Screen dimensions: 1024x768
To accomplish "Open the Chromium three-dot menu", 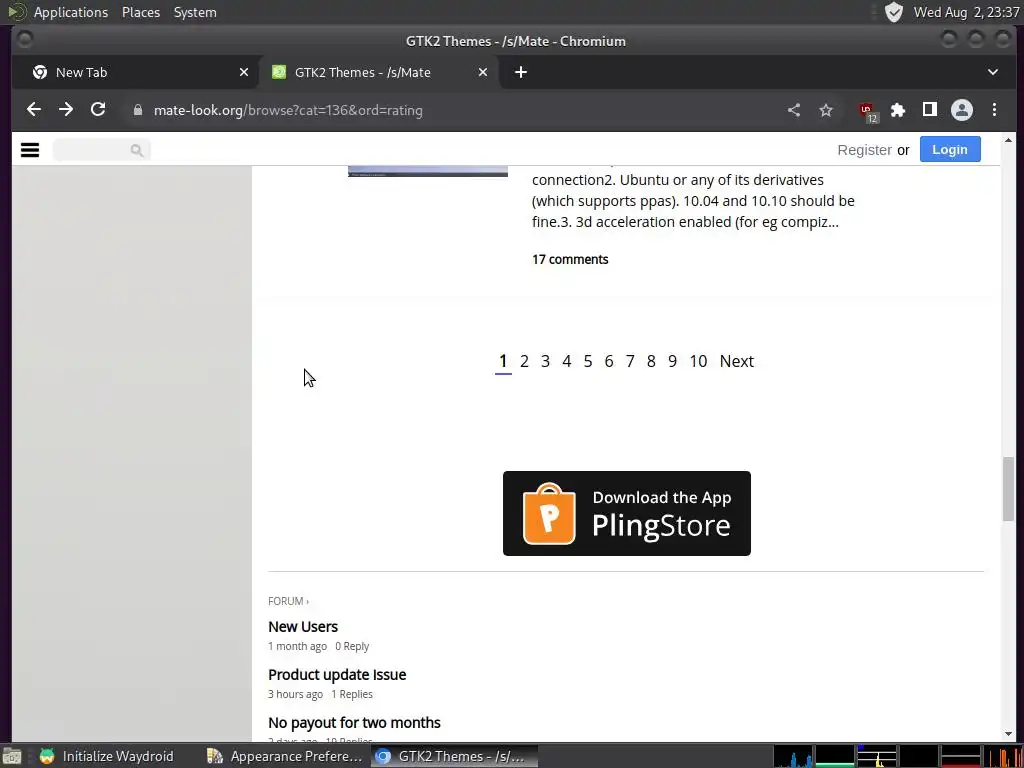I will click(994, 110).
